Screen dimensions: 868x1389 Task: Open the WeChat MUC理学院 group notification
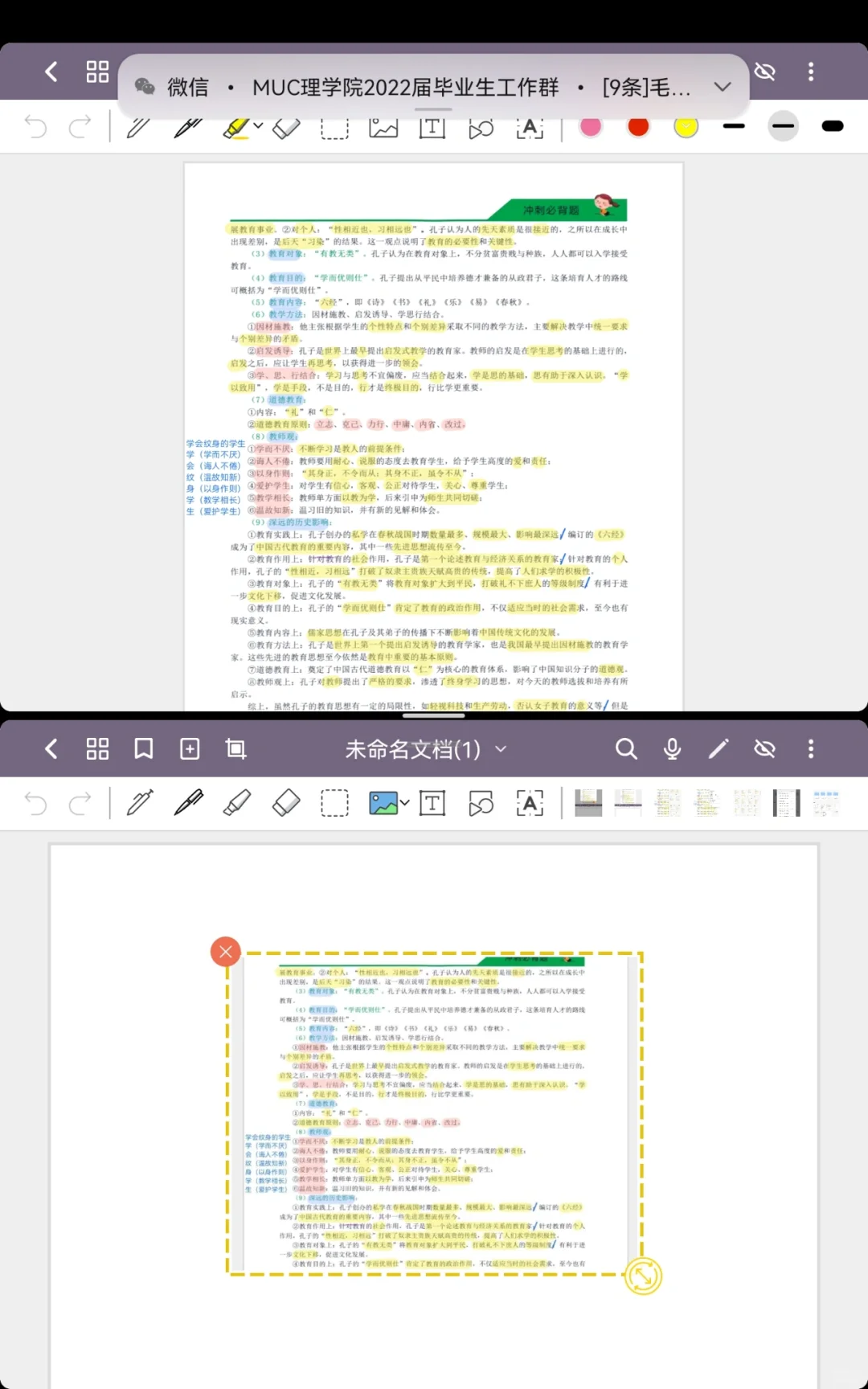(x=433, y=87)
